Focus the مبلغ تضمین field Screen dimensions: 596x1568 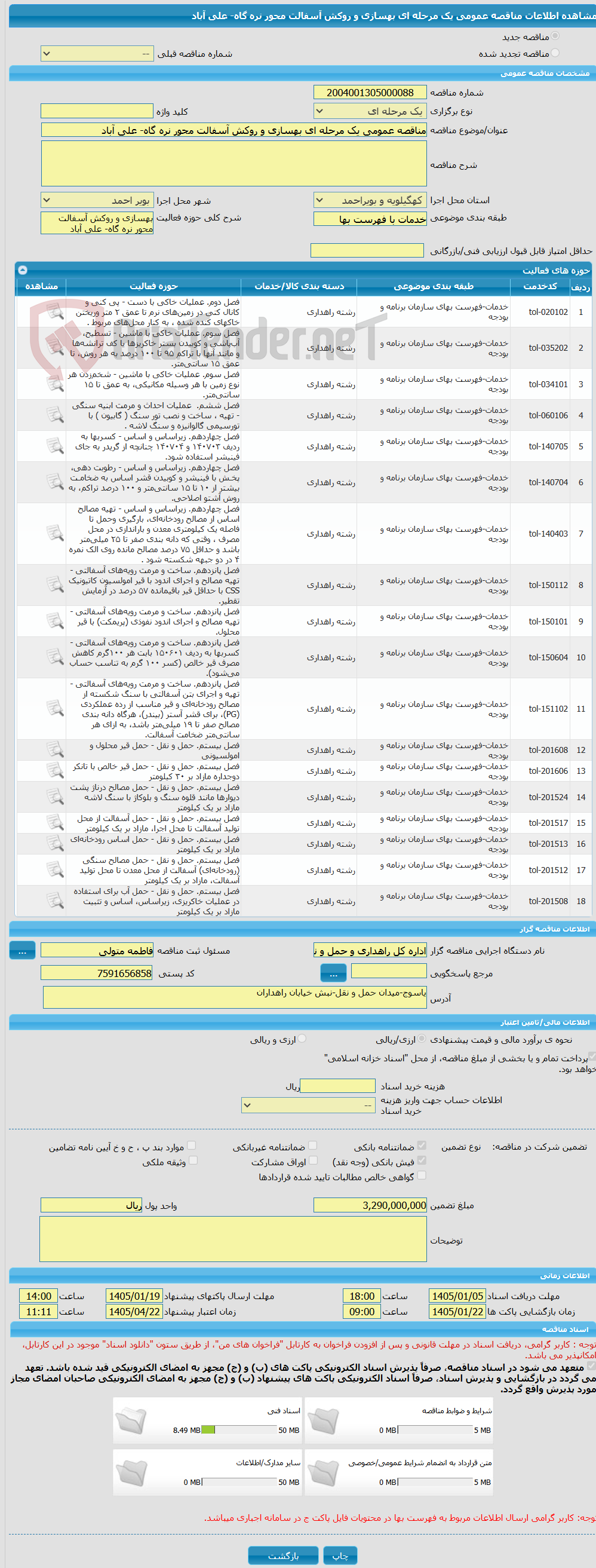(370, 1205)
